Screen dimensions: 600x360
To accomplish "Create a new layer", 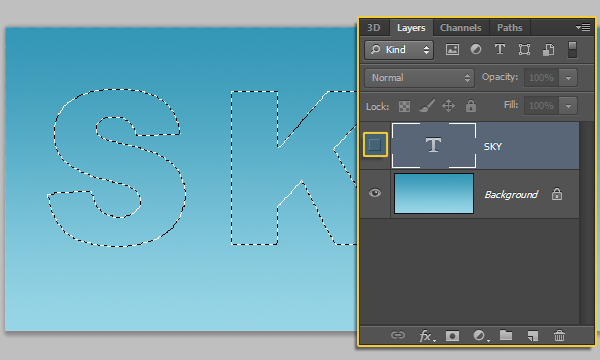I will [533, 336].
